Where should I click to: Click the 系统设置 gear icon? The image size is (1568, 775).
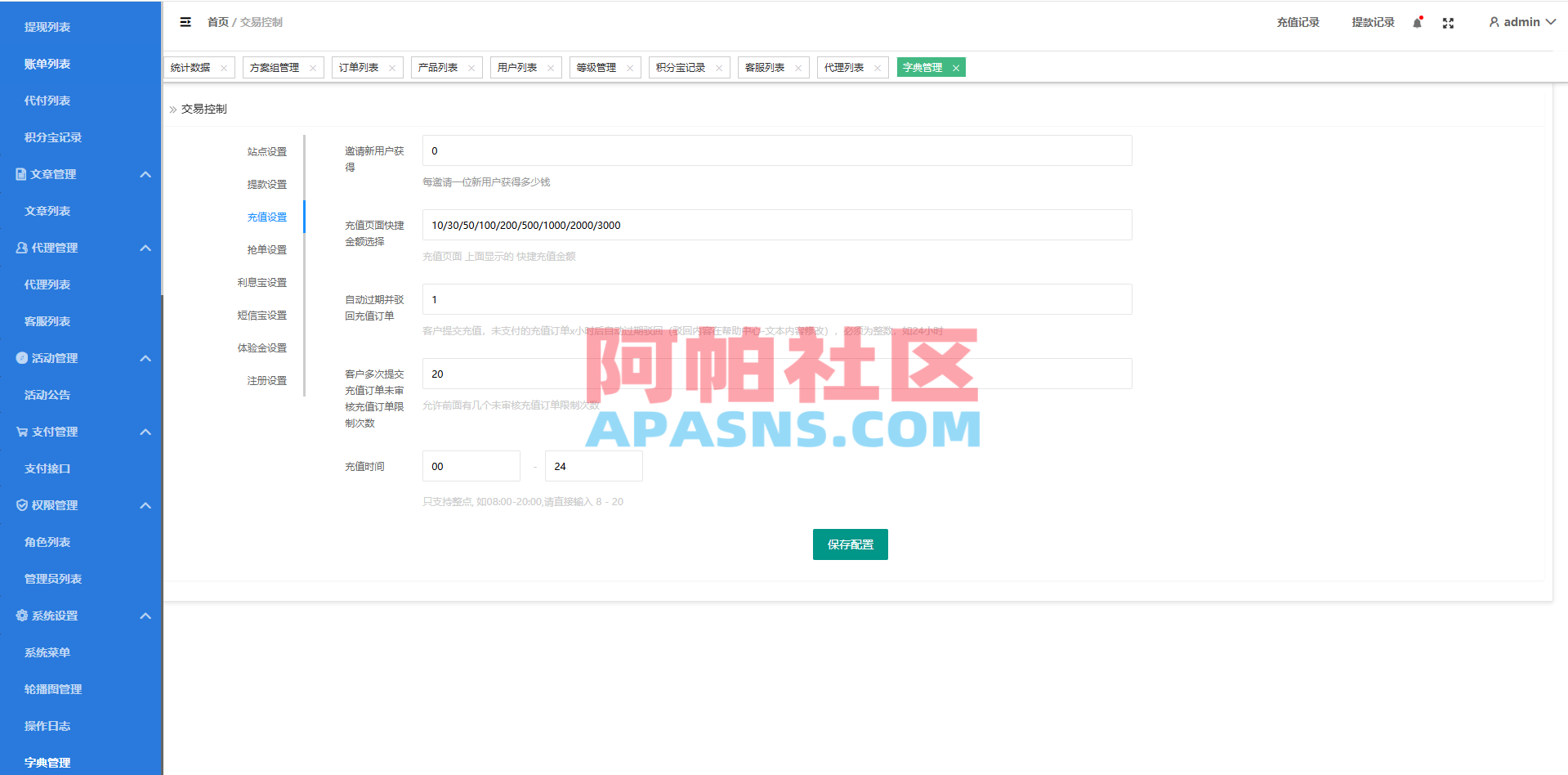[x=21, y=616]
